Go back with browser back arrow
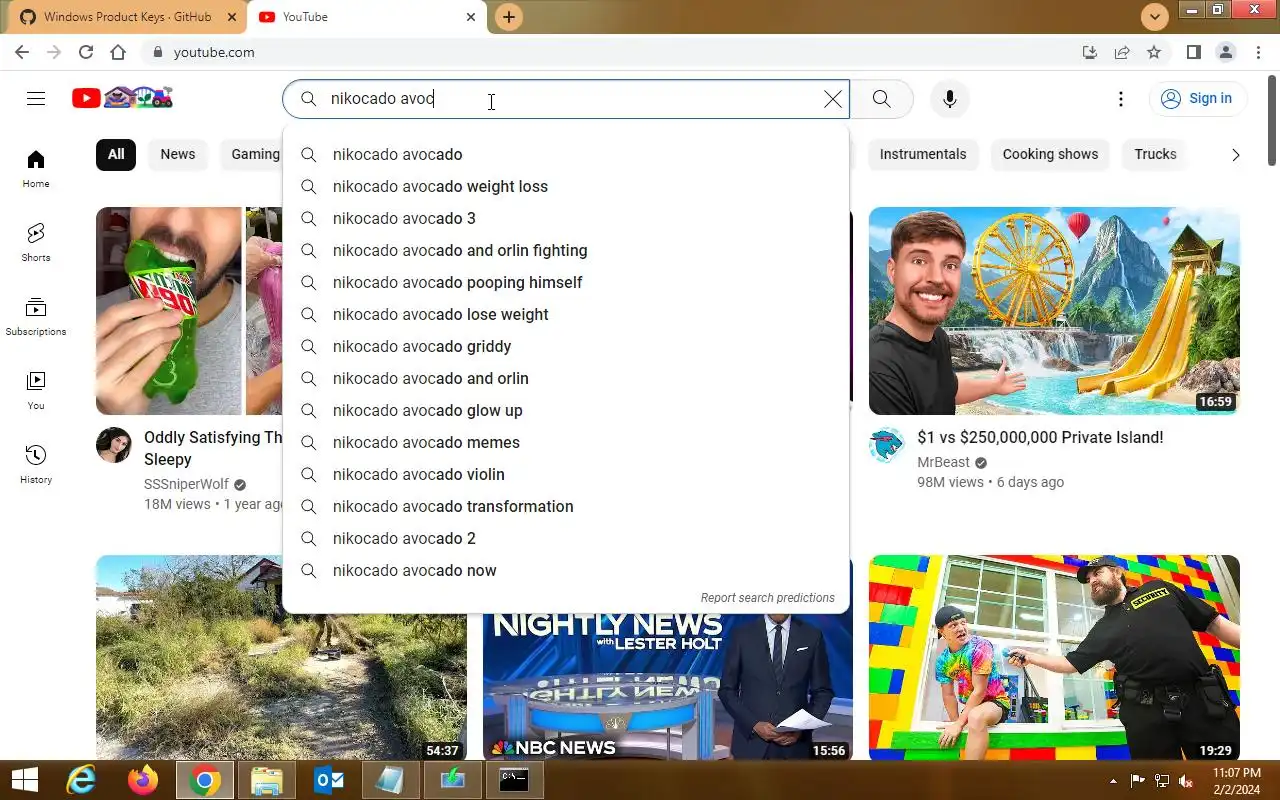The width and height of the screenshot is (1280, 800). [22, 52]
